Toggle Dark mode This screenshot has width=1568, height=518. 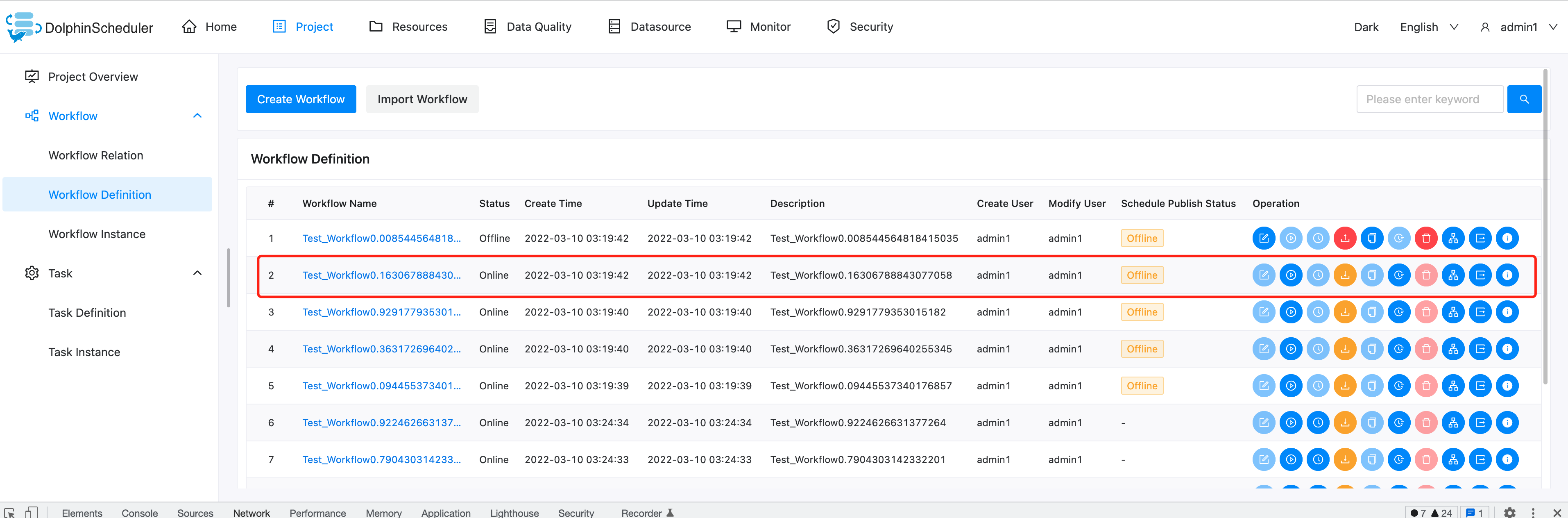1366,27
